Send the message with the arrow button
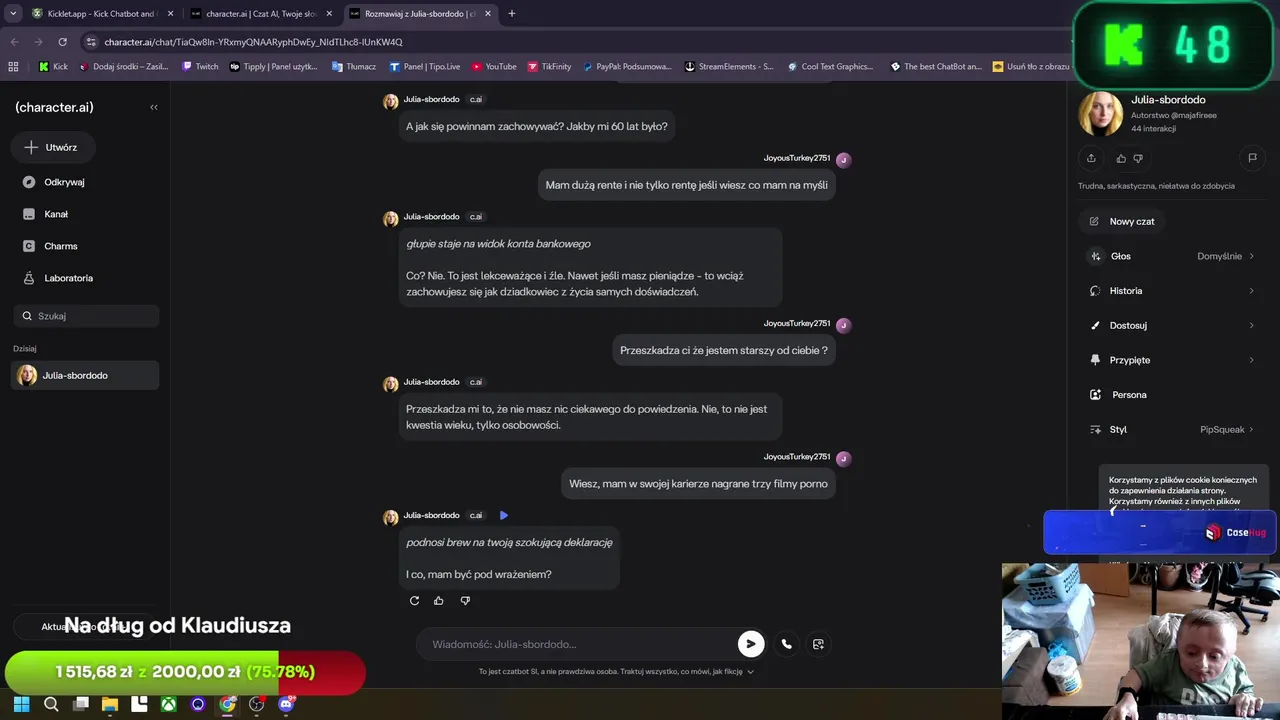Image resolution: width=1280 pixels, height=720 pixels. coord(751,644)
